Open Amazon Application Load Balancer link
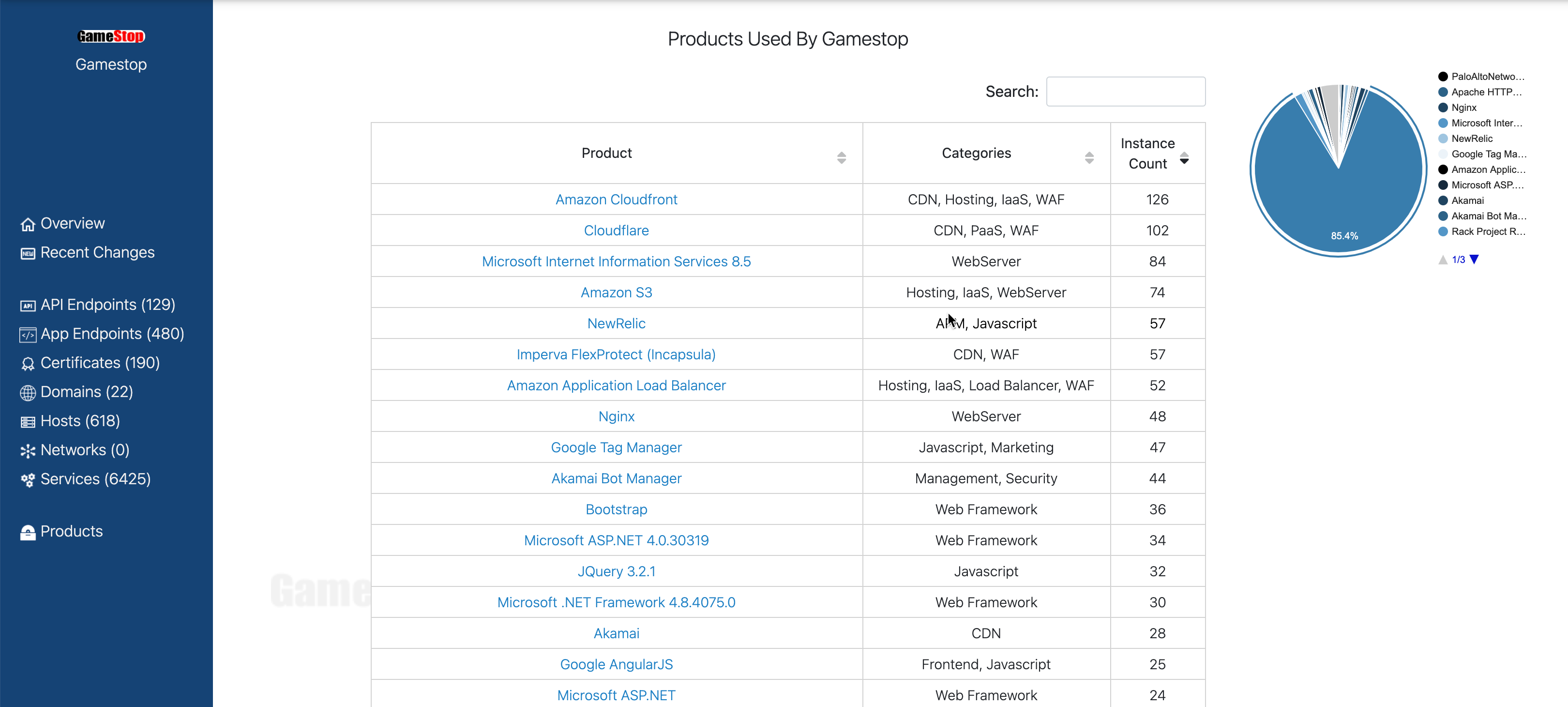 click(616, 385)
